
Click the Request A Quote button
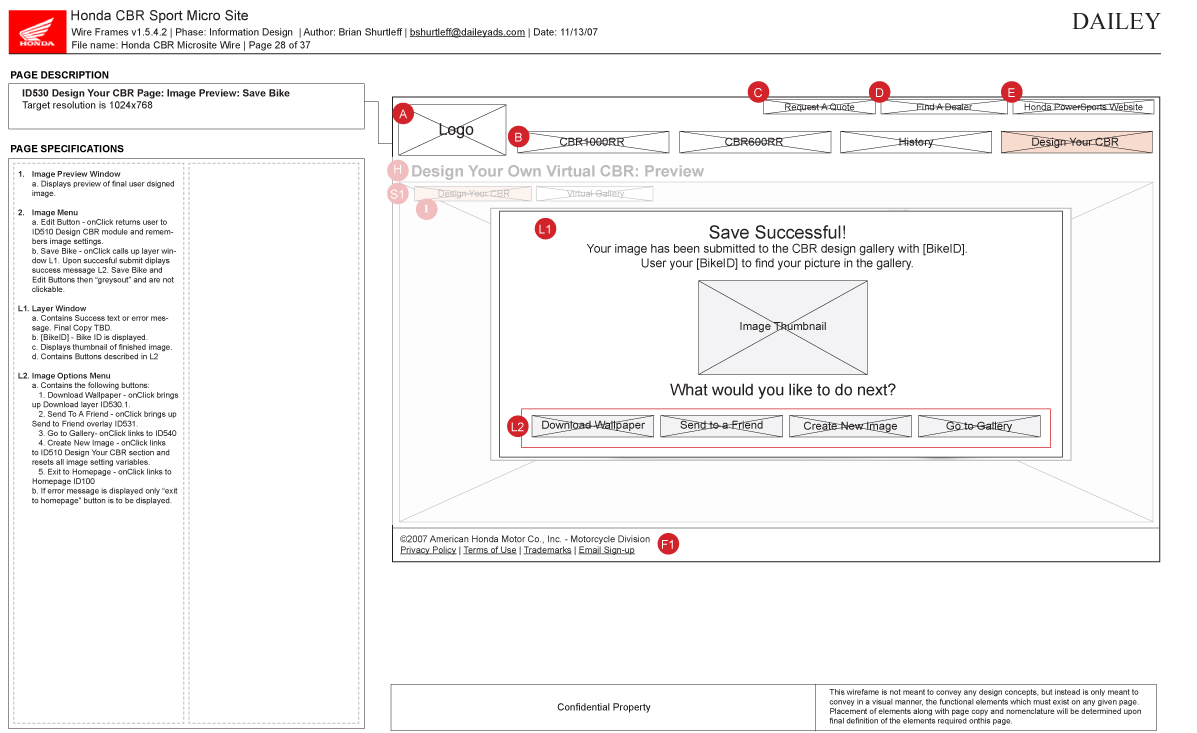tap(819, 107)
